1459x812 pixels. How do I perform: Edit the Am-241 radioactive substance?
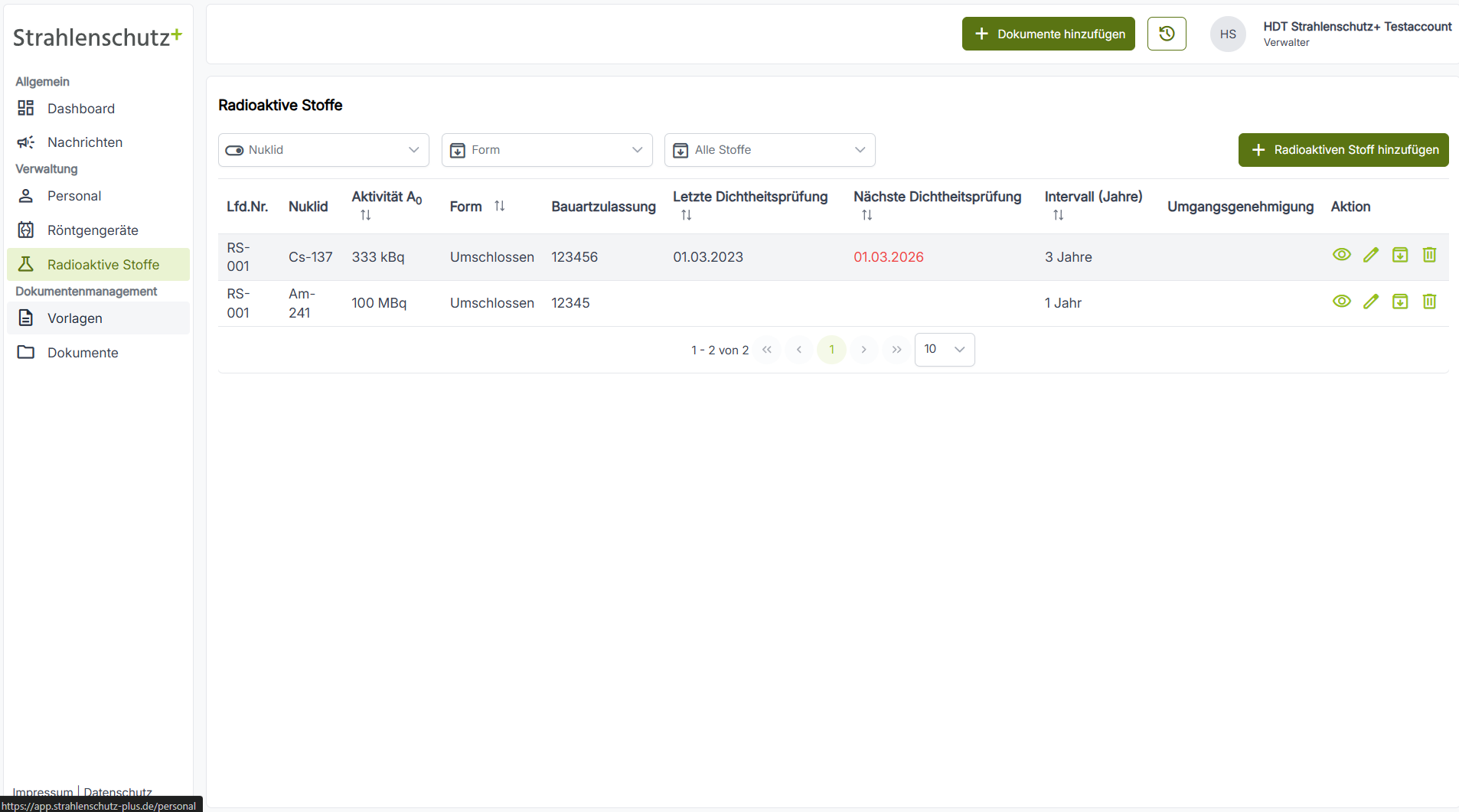tap(1371, 302)
